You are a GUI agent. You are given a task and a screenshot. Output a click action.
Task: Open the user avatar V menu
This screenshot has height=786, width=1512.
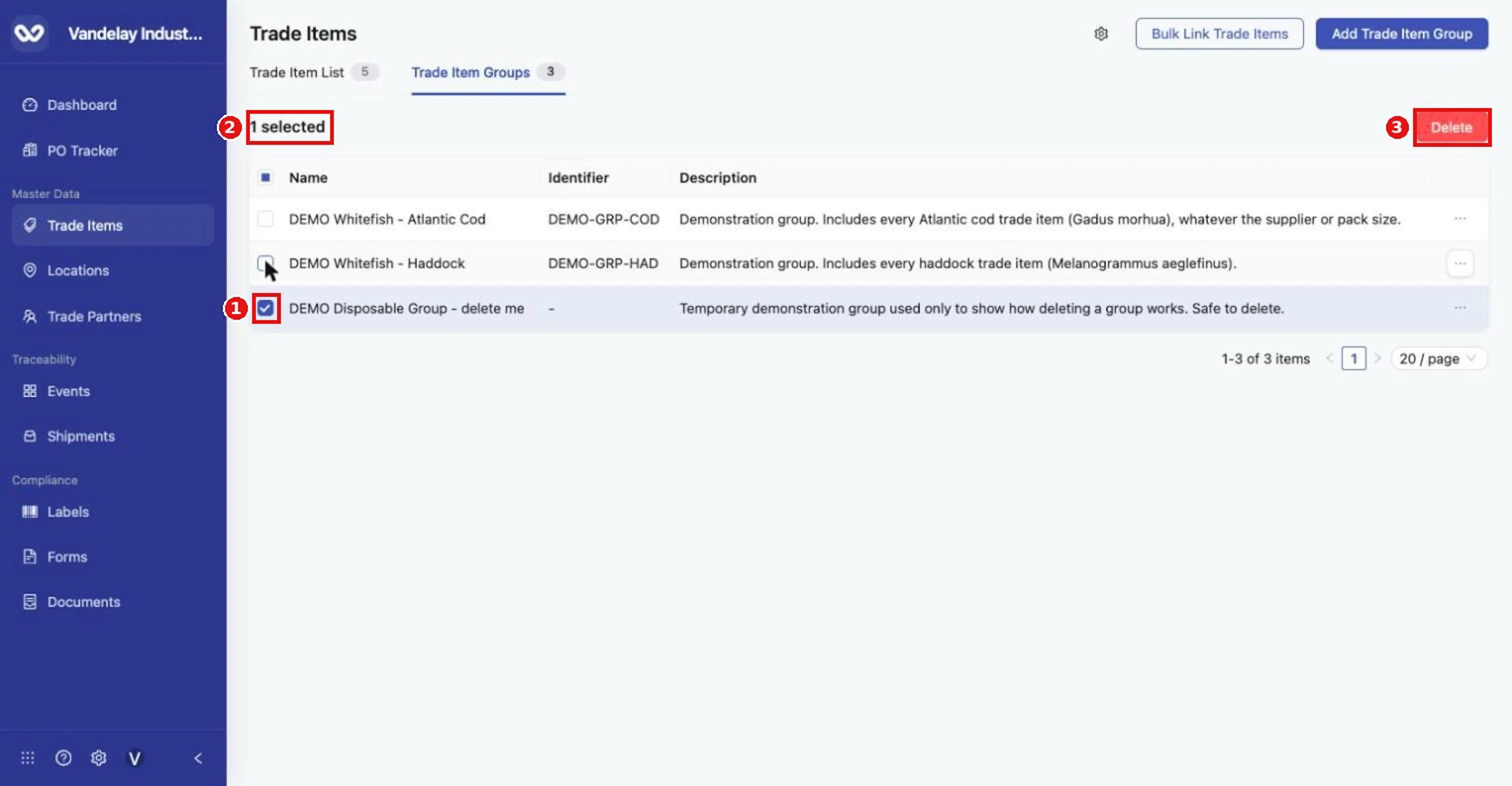coord(134,758)
